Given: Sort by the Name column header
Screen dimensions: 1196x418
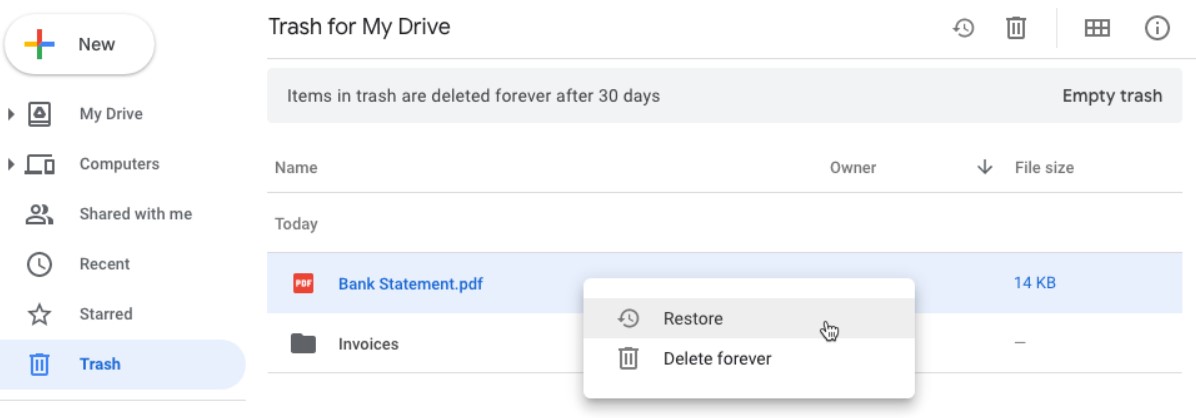Looking at the screenshot, I should (x=296, y=168).
